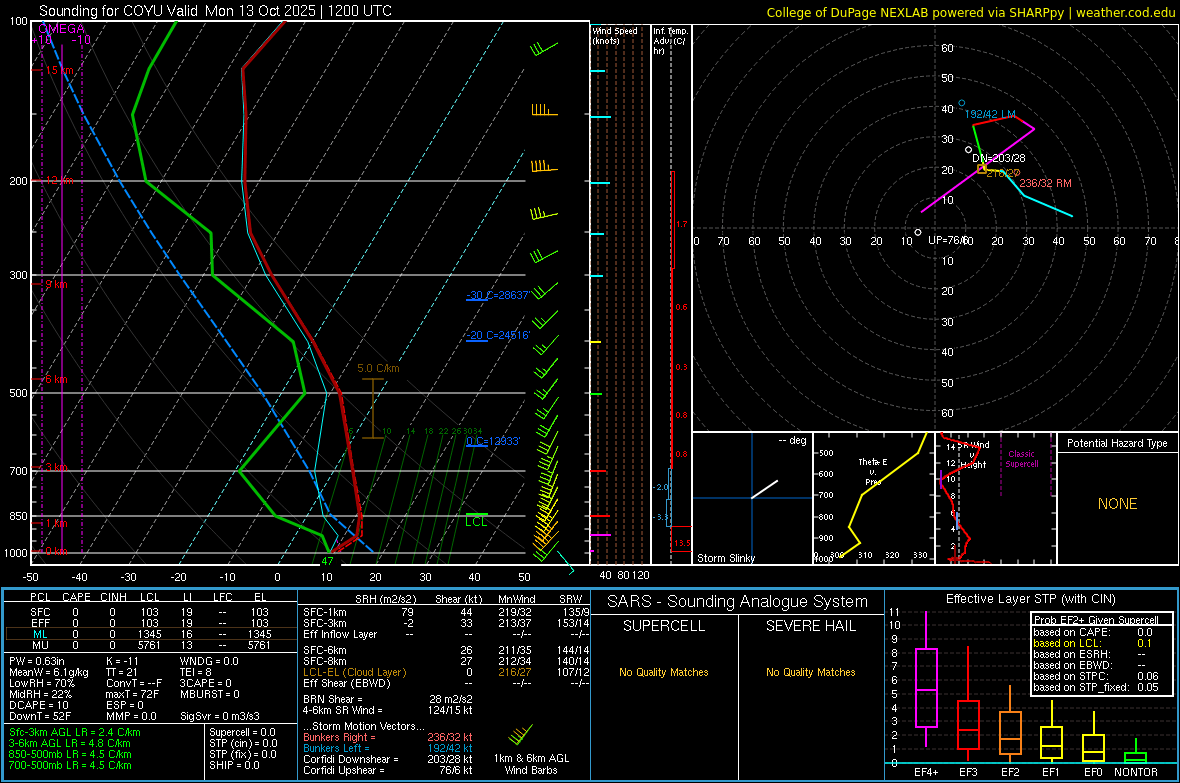Click the 1km & 6km AGL wind barb symbol
1180x783 pixels.
click(x=521, y=734)
